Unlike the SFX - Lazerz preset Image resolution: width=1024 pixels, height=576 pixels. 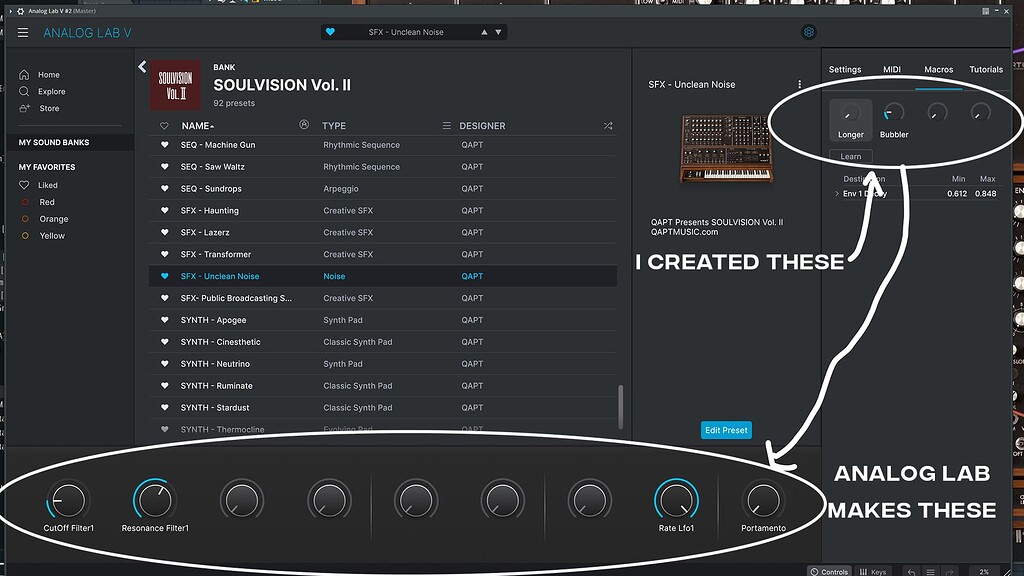point(165,232)
